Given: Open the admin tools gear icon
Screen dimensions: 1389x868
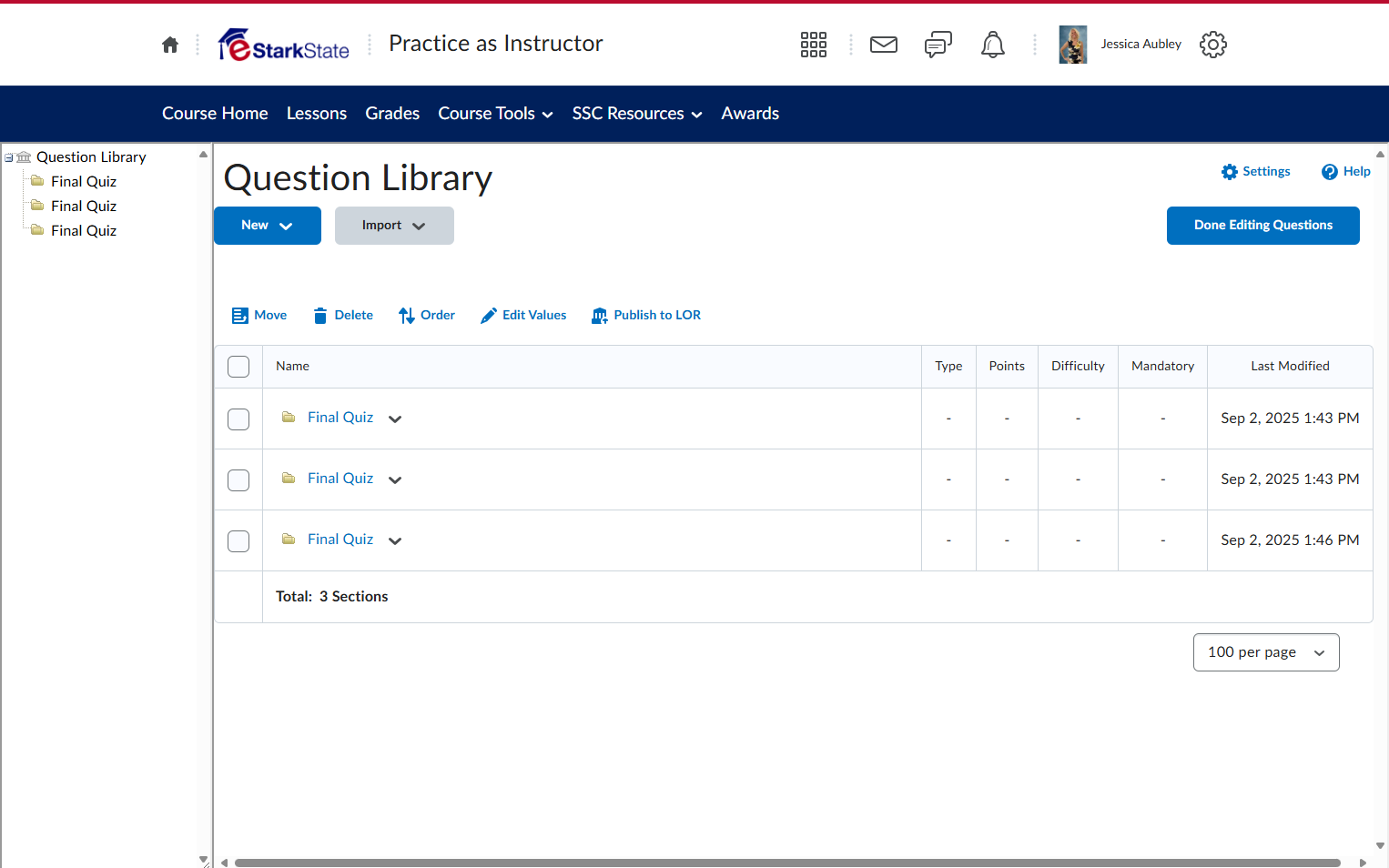Looking at the screenshot, I should (x=1212, y=45).
